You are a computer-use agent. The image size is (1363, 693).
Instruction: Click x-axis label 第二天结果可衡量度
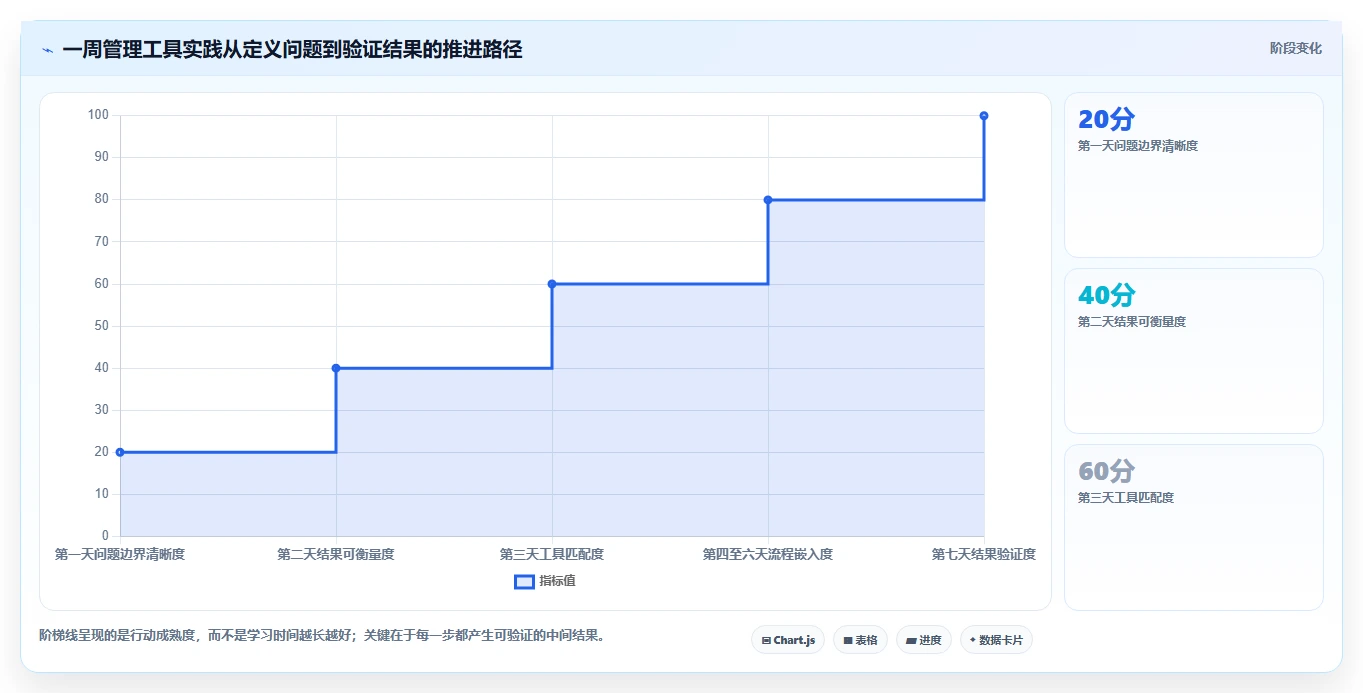(x=336, y=554)
